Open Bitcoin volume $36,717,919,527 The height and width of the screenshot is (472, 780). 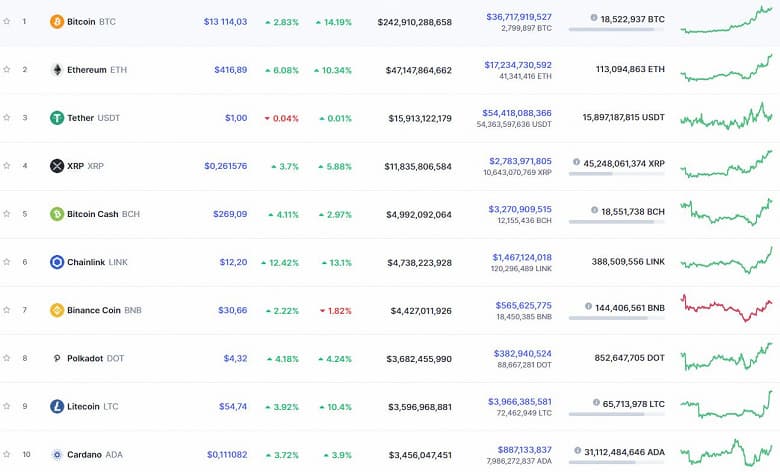click(x=519, y=17)
